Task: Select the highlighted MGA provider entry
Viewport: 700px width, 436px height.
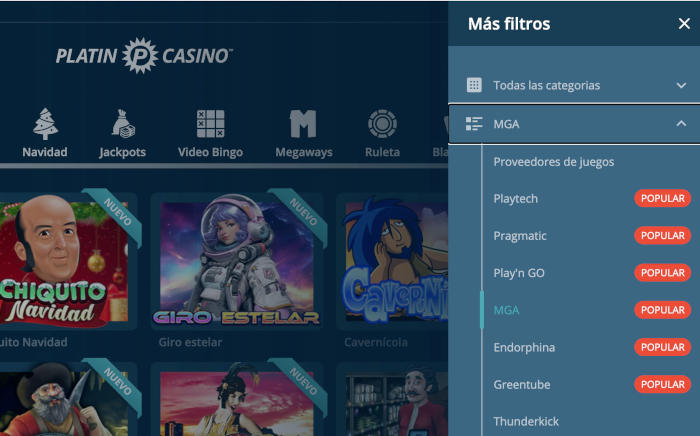Action: point(506,310)
